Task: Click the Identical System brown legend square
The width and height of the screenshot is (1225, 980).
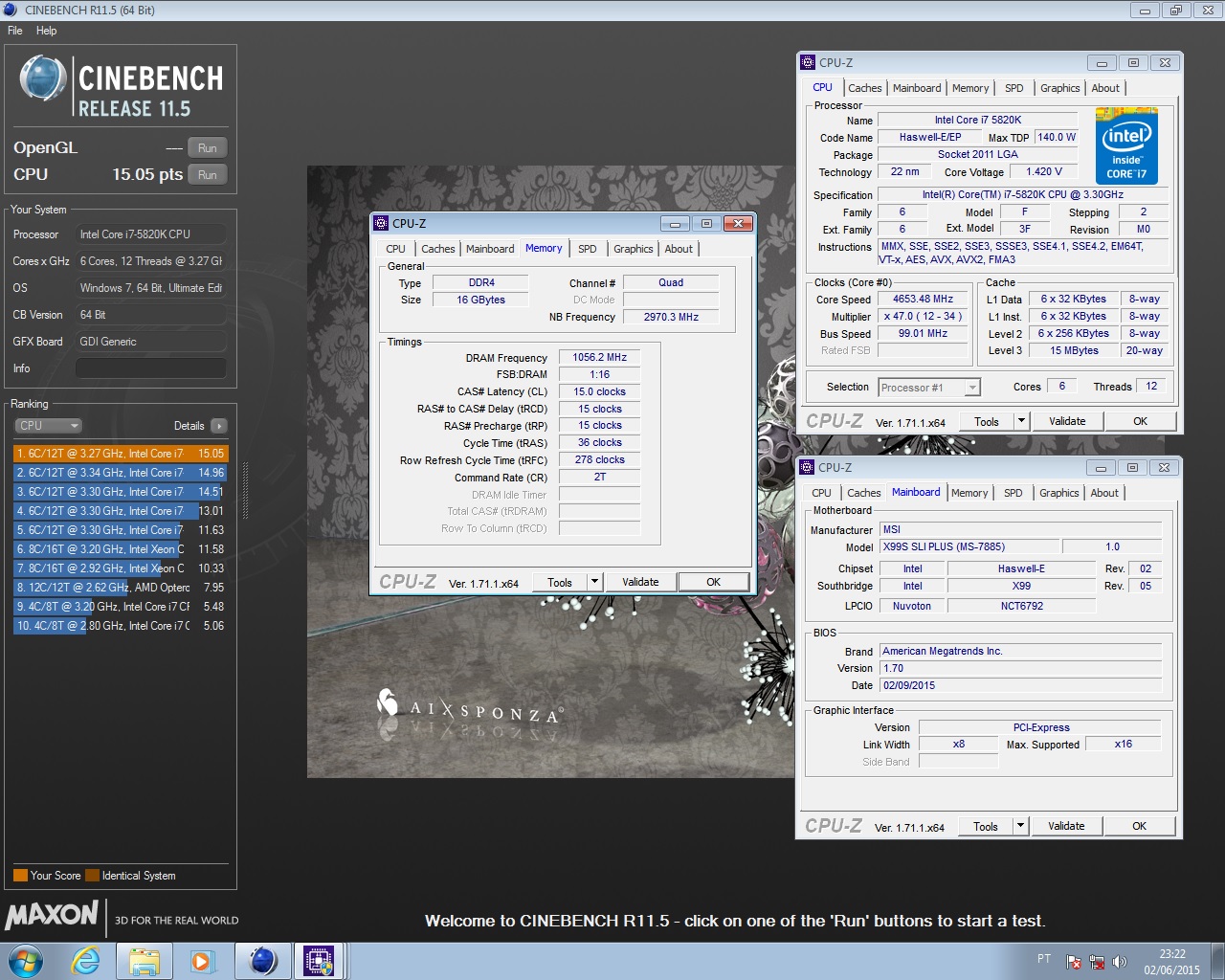Action: click(92, 875)
